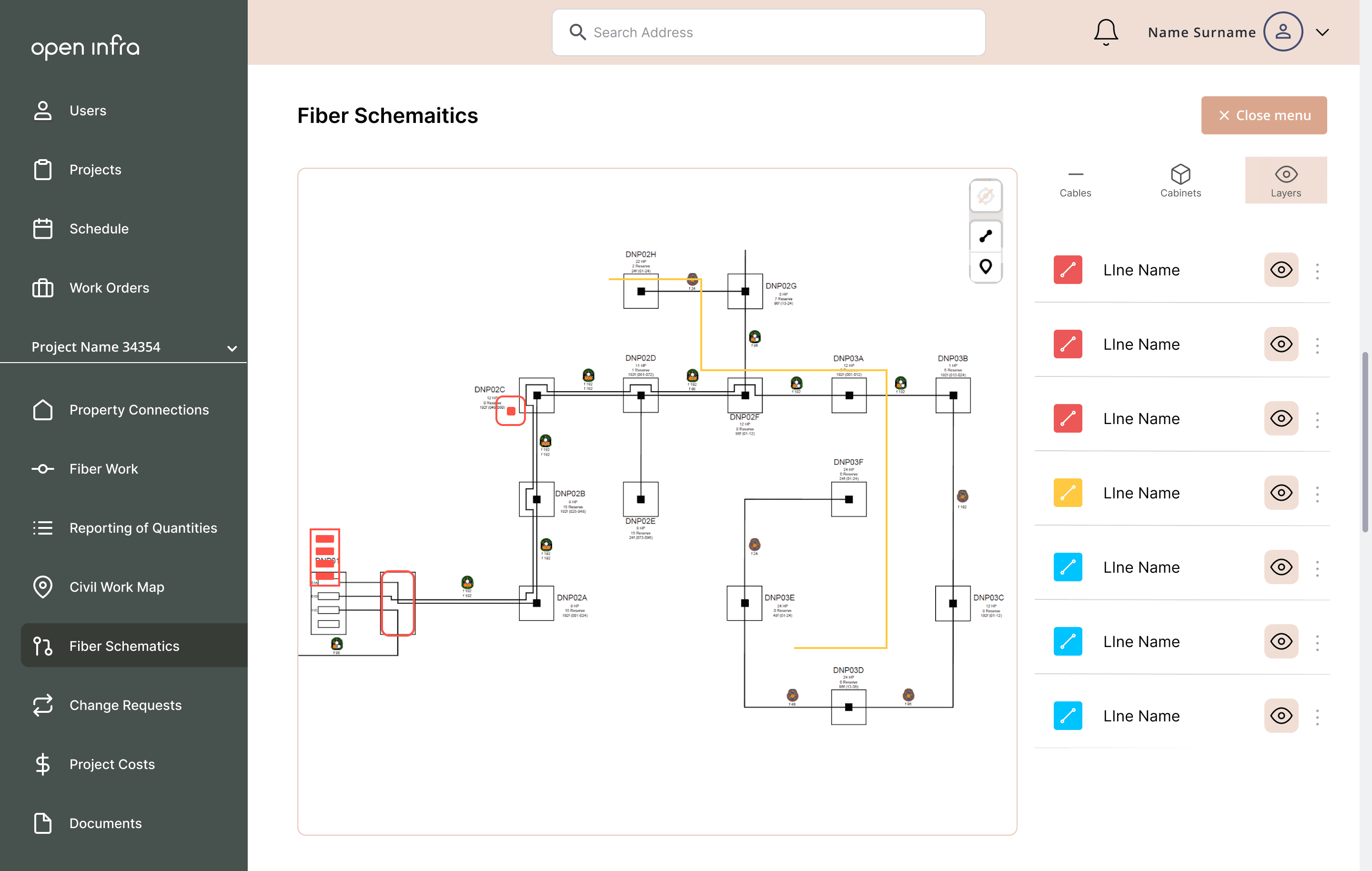Switch to the Cabinets panel
Screen dimensions: 1372x871
(x=1180, y=180)
